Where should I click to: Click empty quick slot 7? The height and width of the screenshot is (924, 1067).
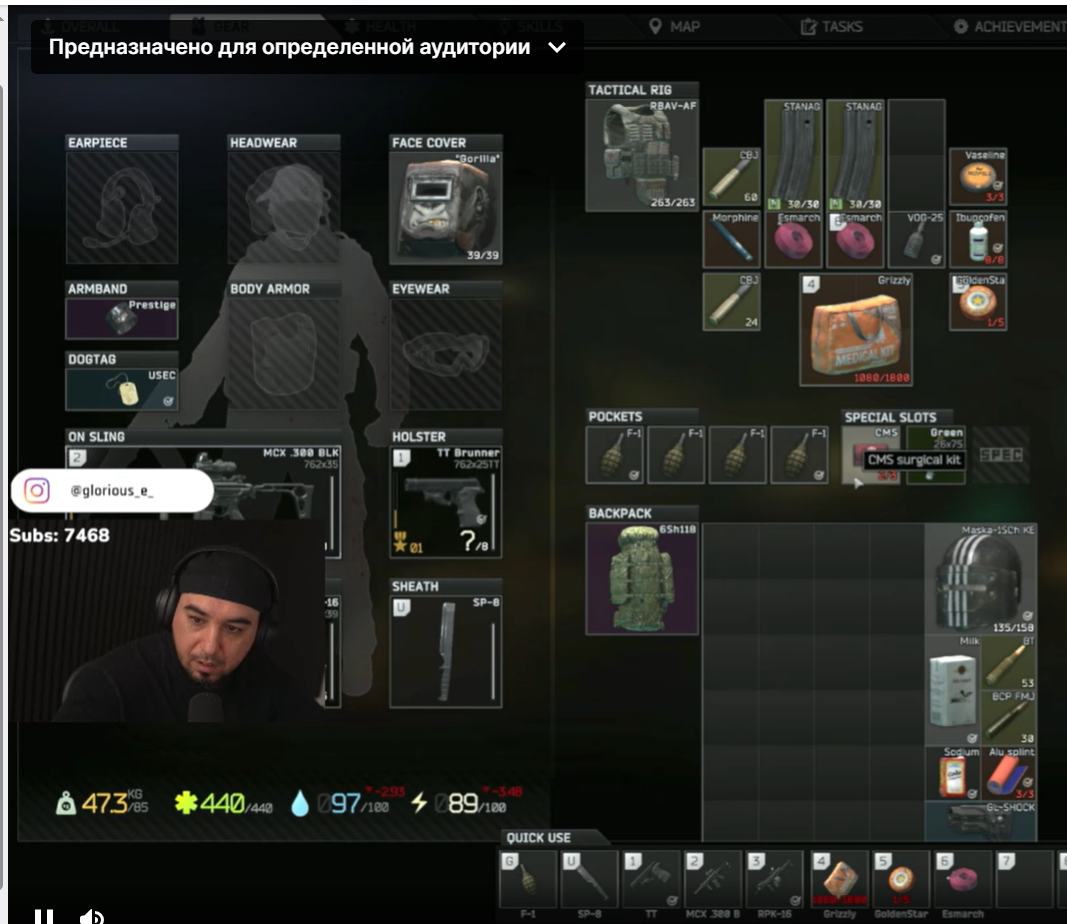[x=1023, y=879]
